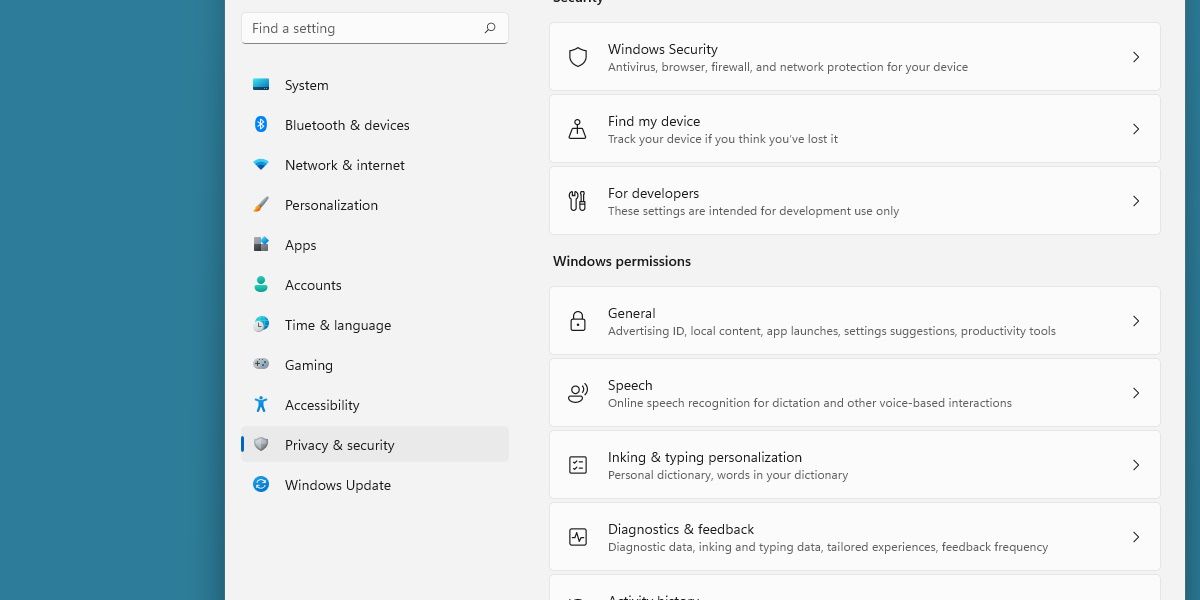1200x600 pixels.
Task: Click 'Track your device' description text
Action: pos(723,139)
